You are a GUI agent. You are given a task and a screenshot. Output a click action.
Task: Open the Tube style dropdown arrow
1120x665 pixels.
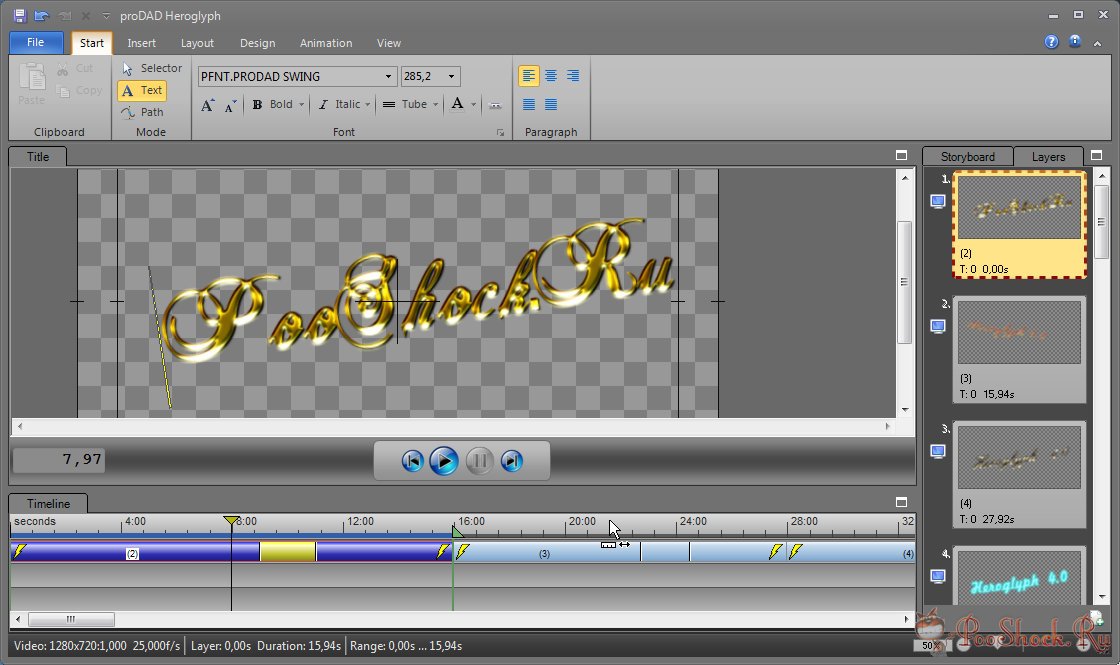436,105
